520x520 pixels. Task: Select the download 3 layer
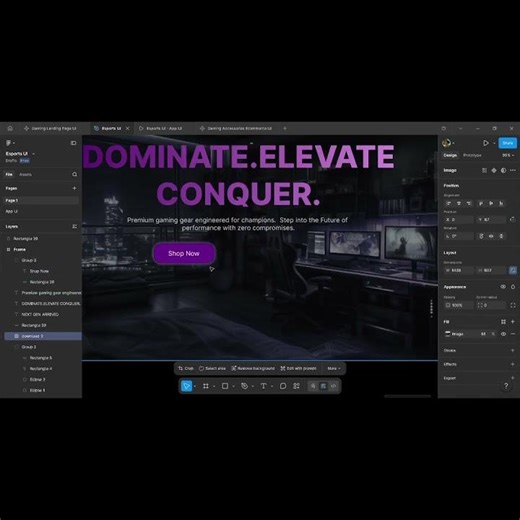coord(43,336)
